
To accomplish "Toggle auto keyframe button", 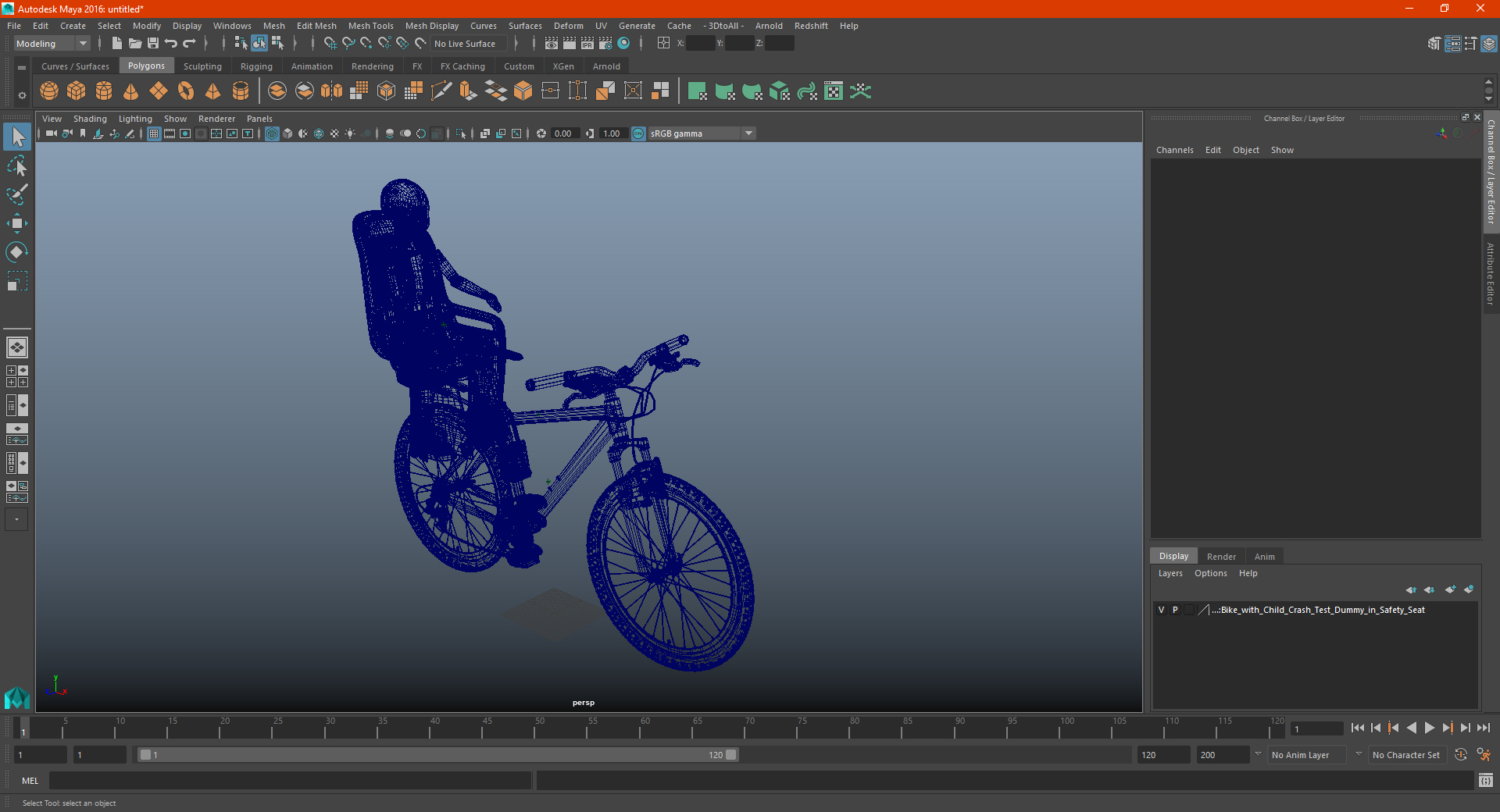I will click(1461, 755).
